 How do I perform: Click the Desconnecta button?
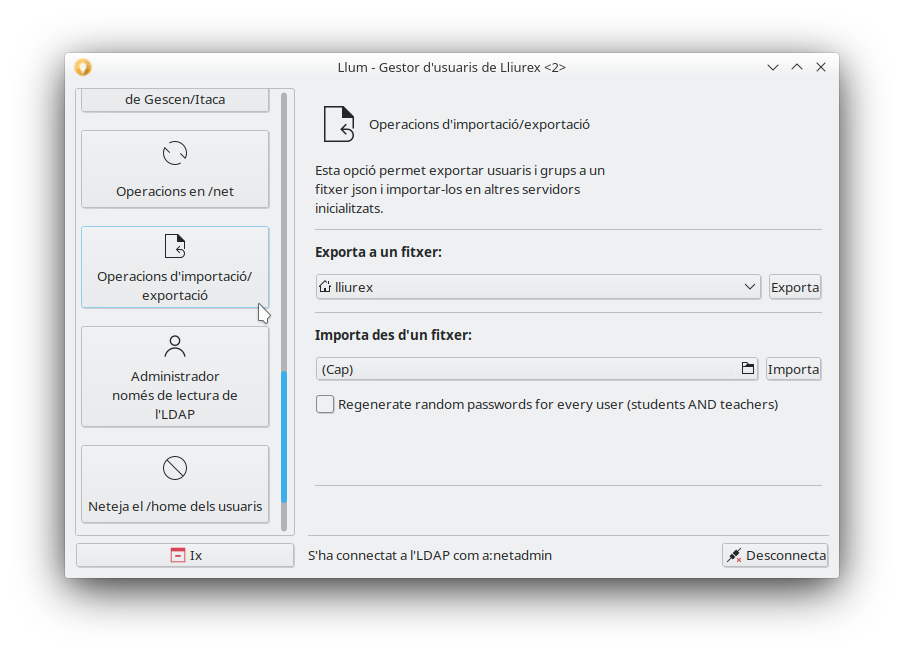pos(775,555)
